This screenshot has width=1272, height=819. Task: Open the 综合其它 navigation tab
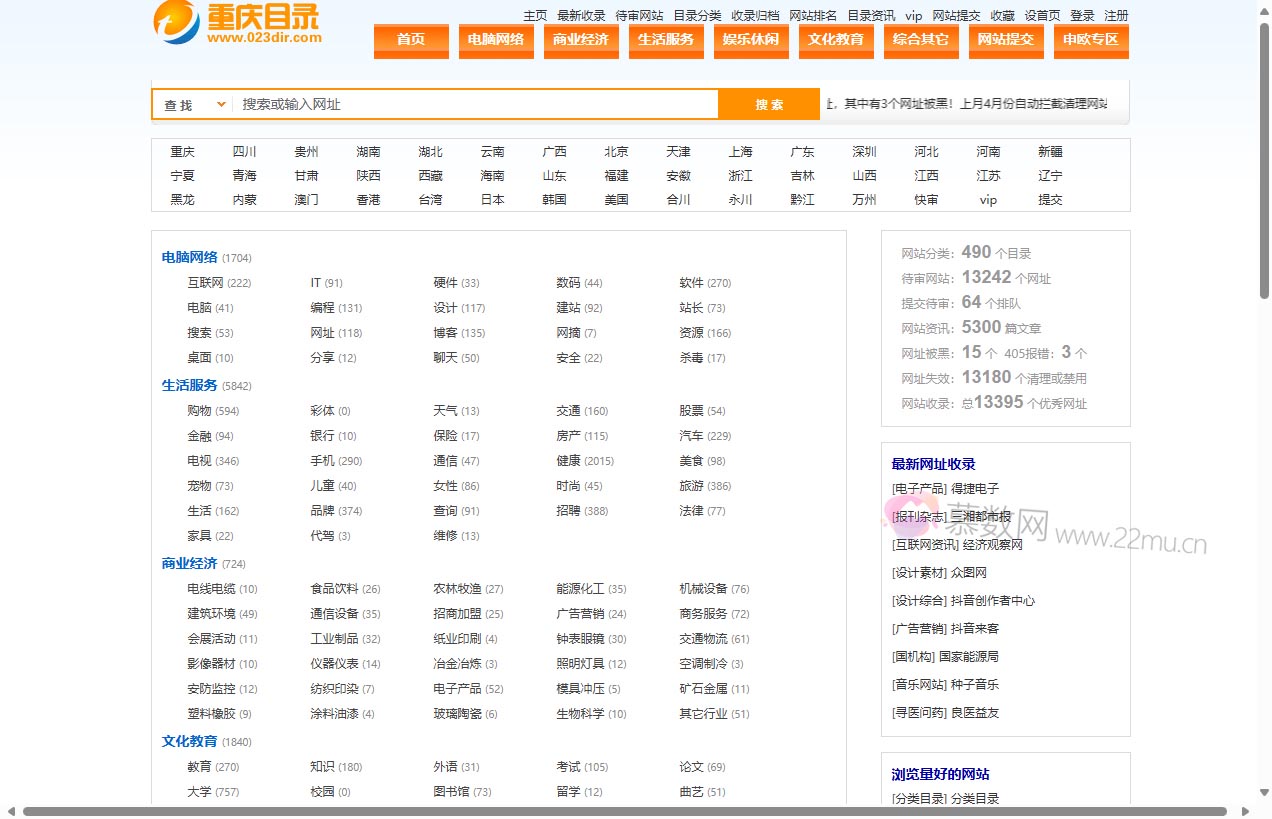pyautogui.click(x=921, y=41)
